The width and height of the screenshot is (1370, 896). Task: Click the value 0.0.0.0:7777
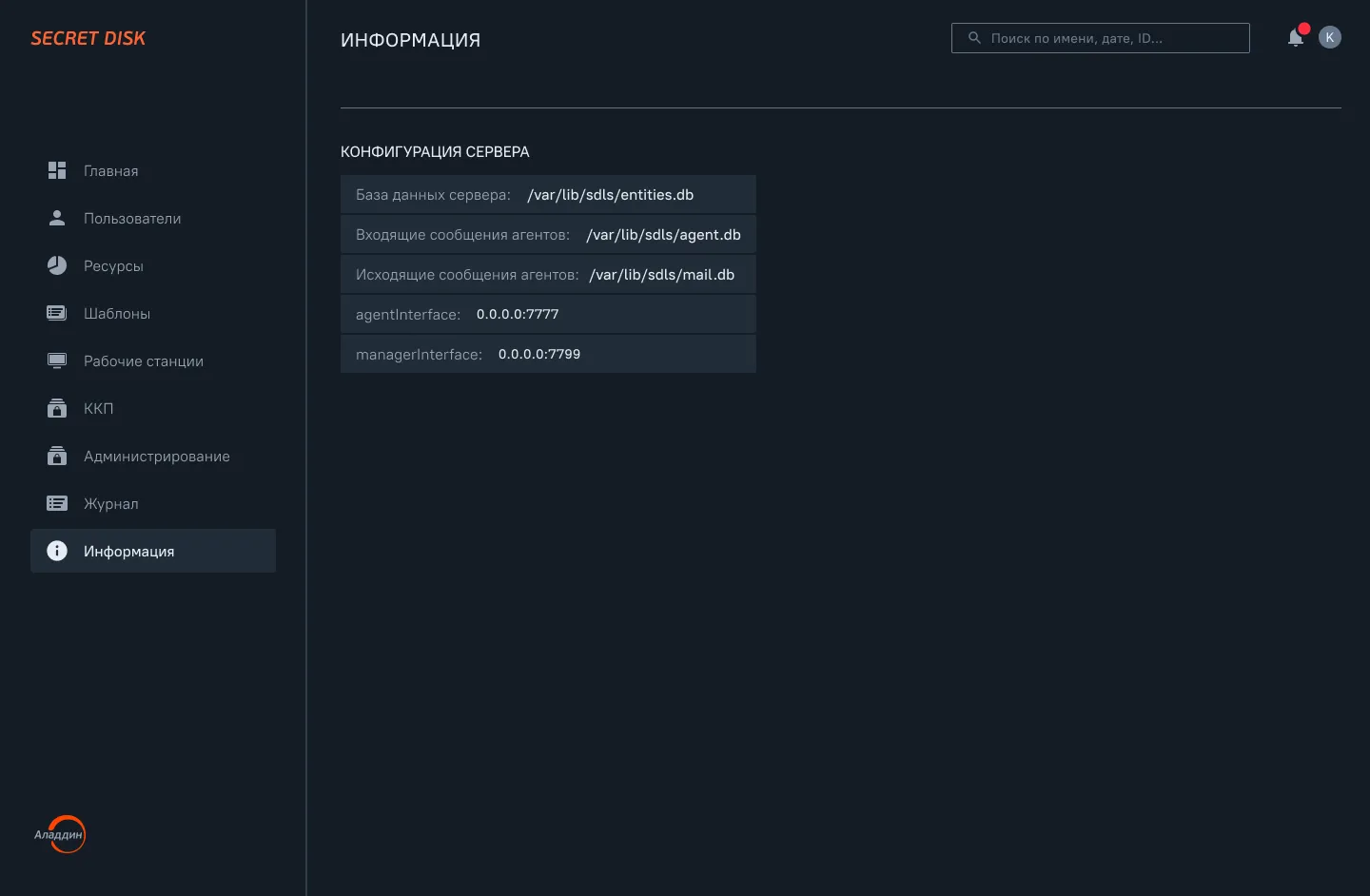click(518, 314)
